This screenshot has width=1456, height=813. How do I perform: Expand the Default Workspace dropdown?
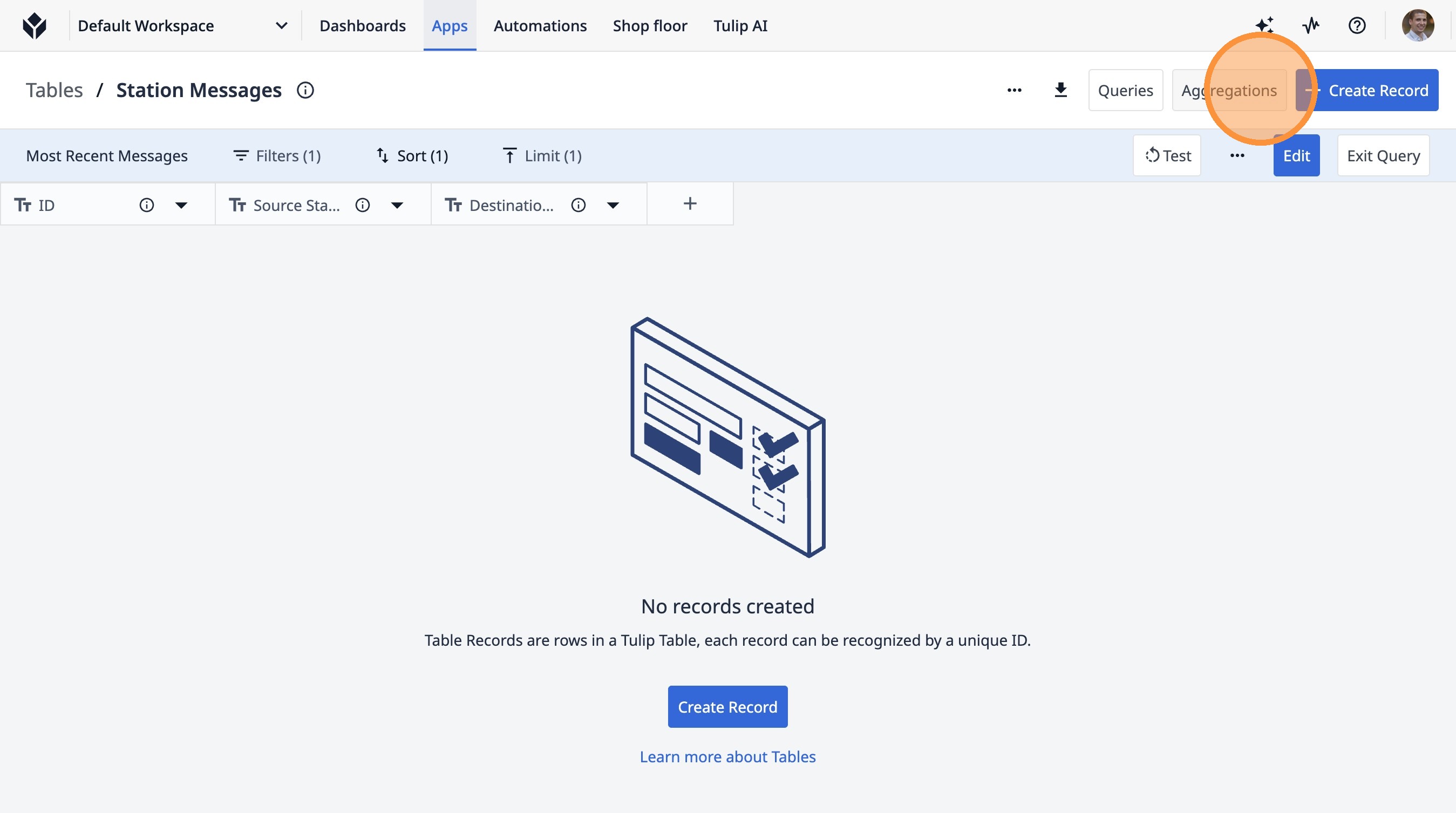point(281,25)
